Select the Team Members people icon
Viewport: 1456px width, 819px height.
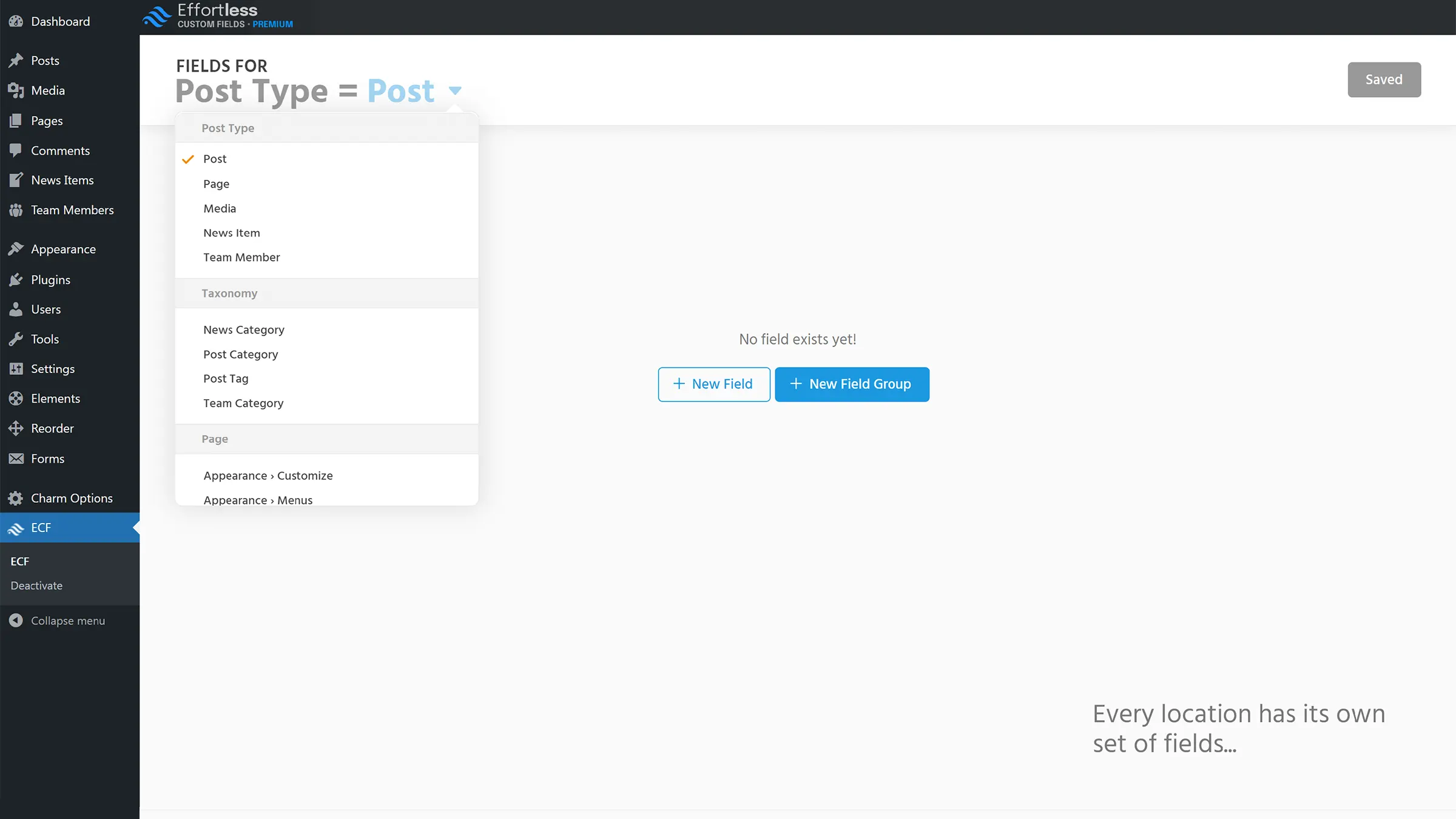point(16,210)
